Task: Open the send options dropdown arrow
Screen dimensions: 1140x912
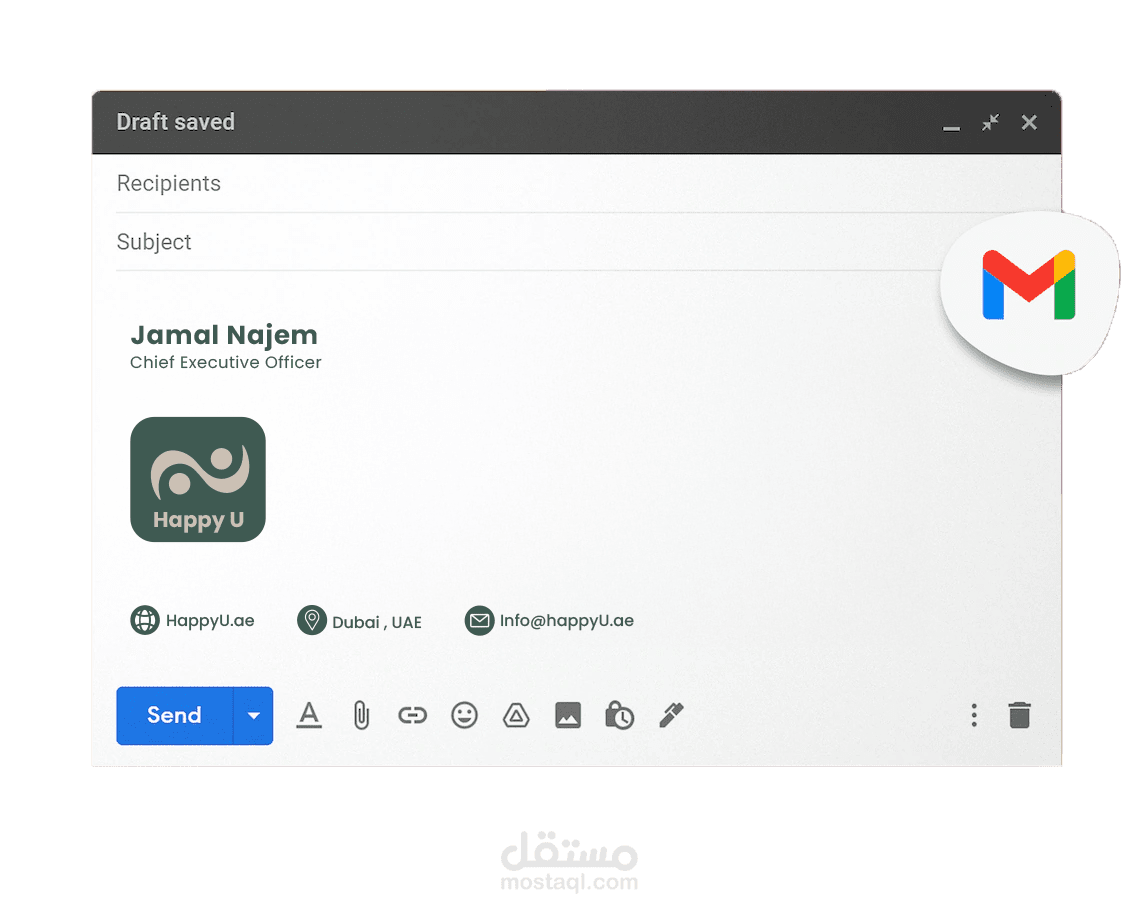Action: pos(253,716)
